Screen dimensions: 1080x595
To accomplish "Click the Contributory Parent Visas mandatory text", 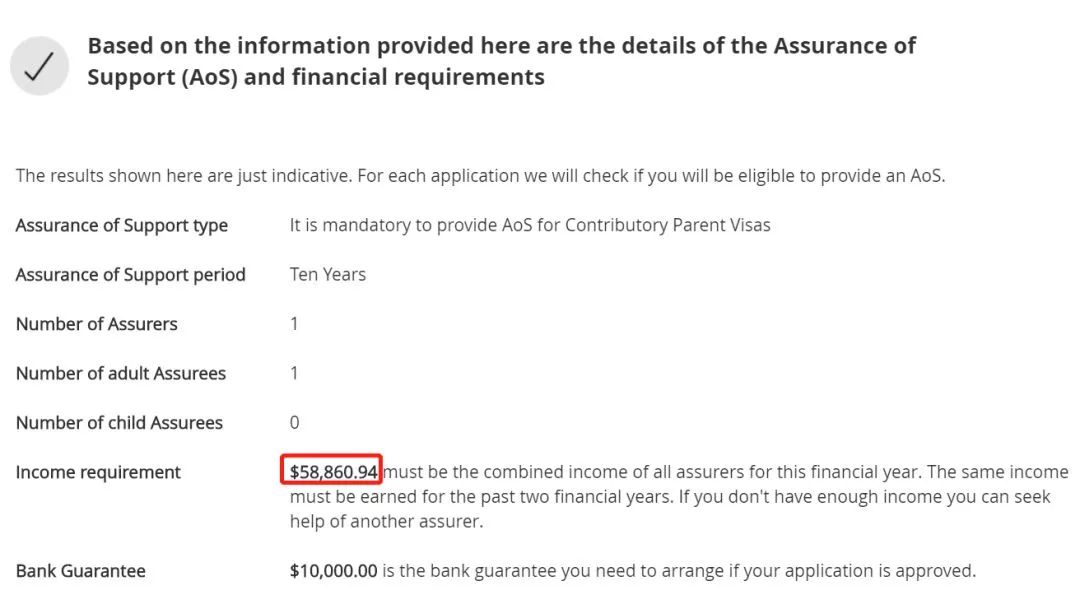I will click(530, 225).
